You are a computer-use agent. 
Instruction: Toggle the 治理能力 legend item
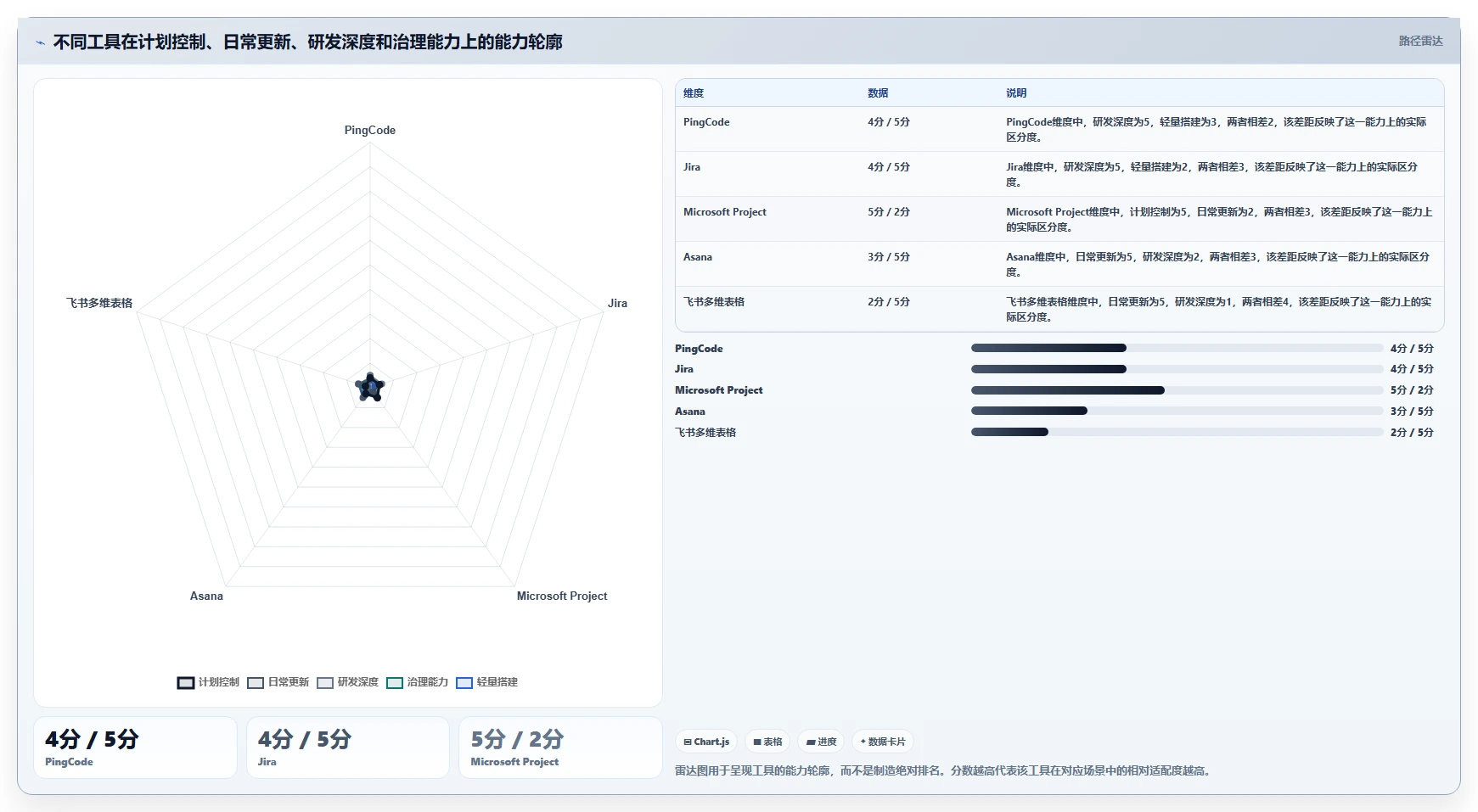[418, 682]
